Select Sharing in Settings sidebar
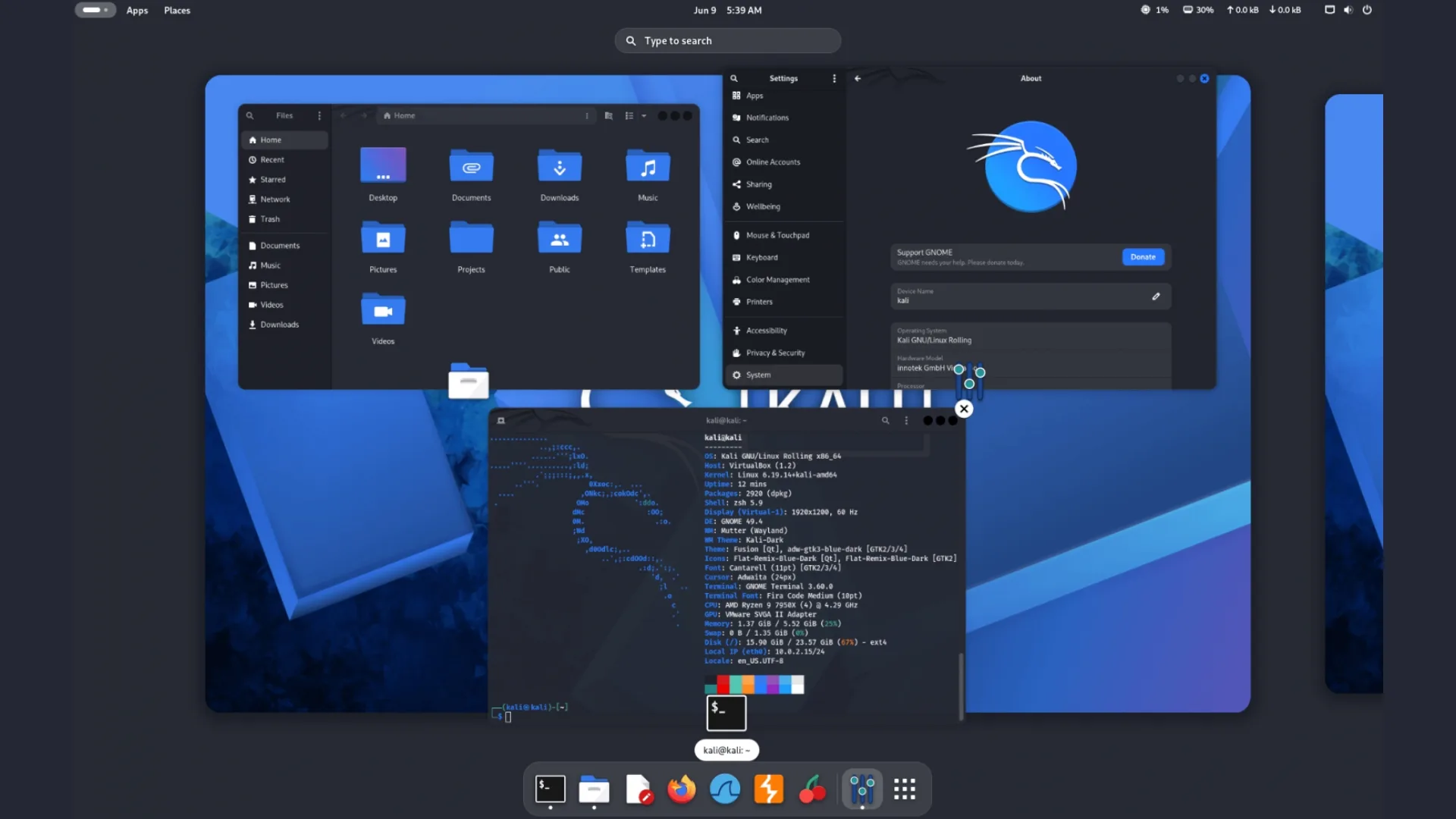Screen dimensions: 1456x819 pyautogui.click(x=784, y=184)
